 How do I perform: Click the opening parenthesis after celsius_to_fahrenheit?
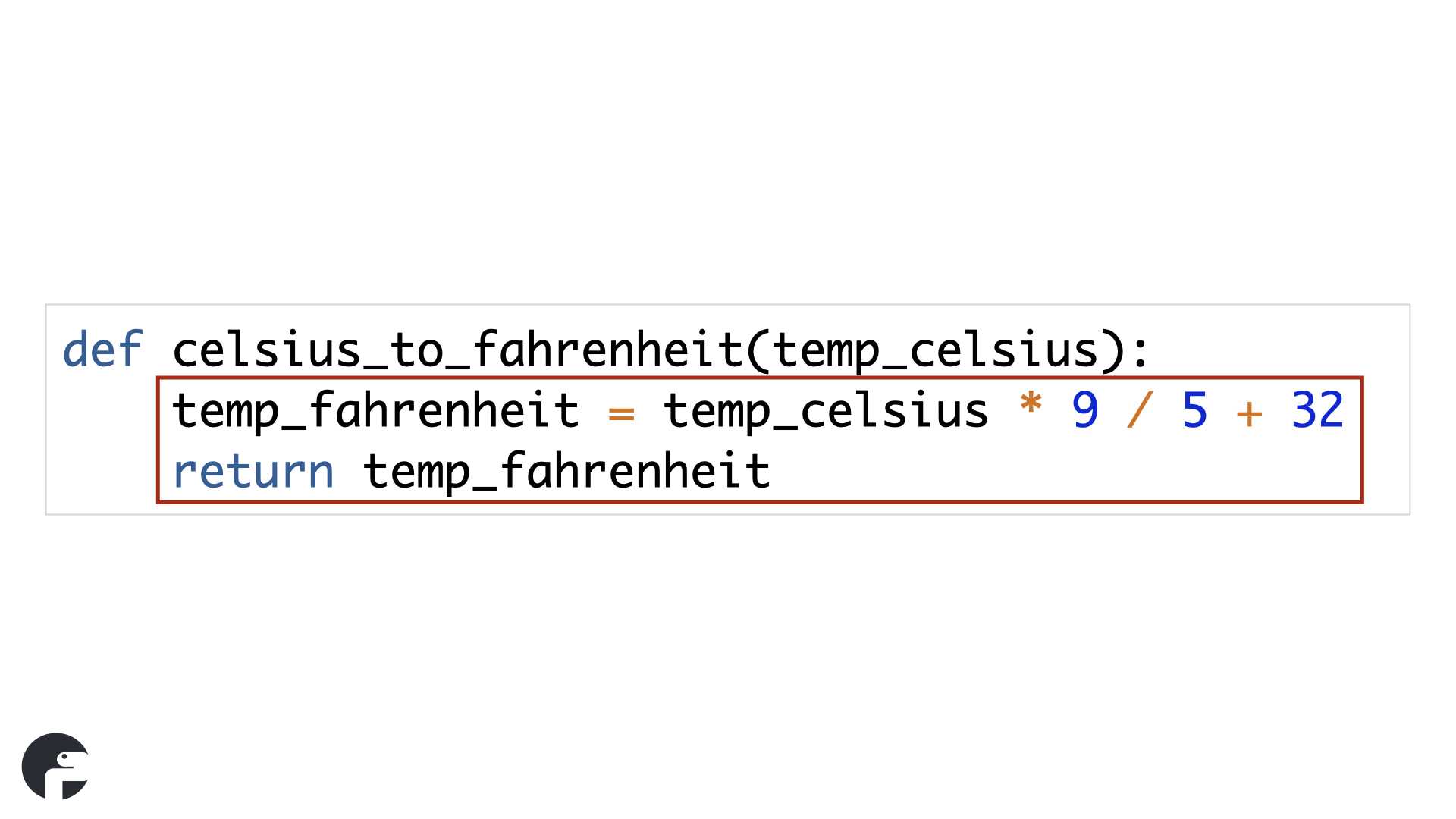758,351
